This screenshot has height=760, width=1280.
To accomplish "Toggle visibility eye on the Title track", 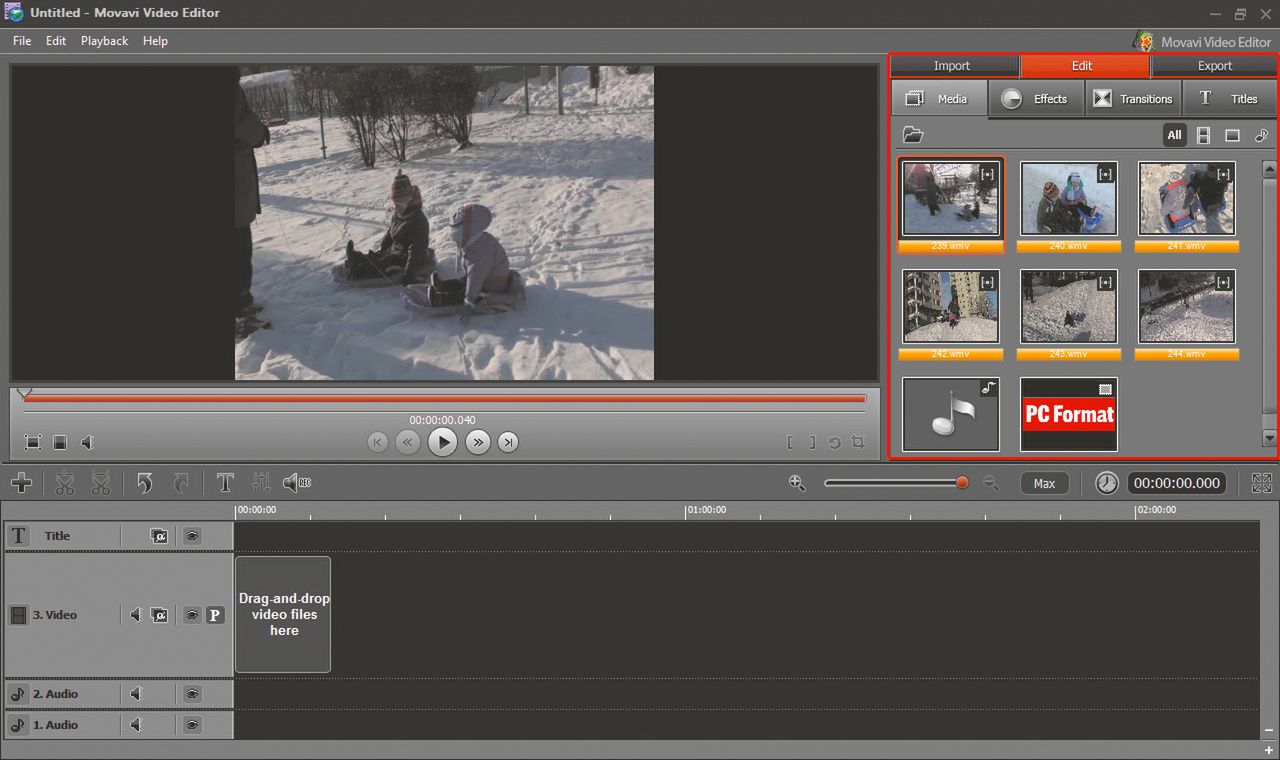I will coord(192,536).
